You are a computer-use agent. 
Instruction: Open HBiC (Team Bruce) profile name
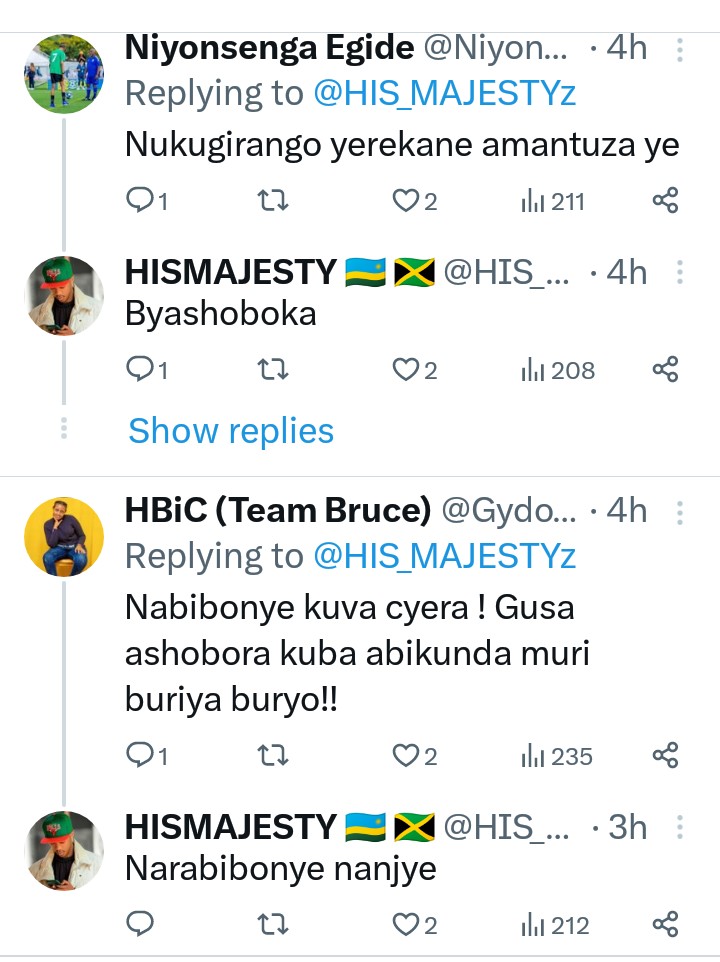point(277,512)
